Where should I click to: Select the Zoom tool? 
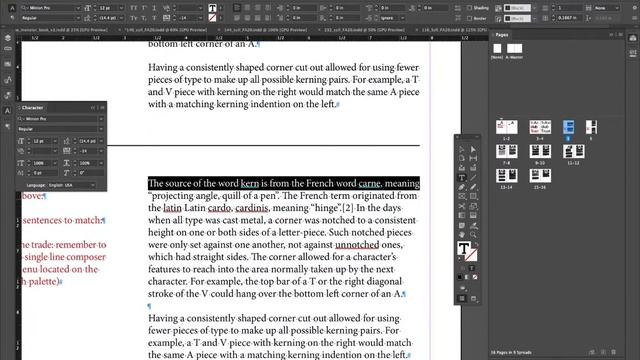473,235
